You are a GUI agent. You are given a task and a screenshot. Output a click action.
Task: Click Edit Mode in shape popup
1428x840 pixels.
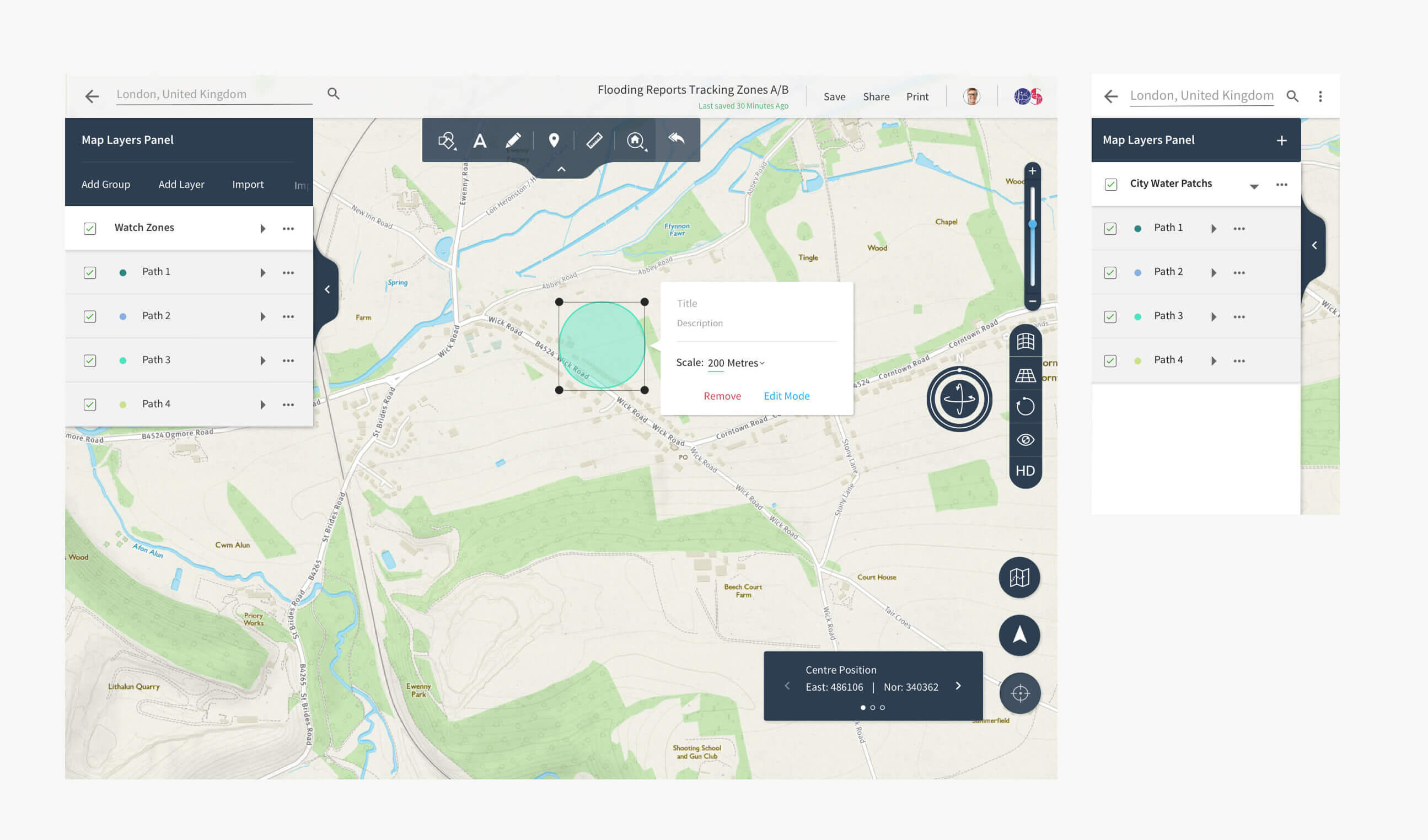pos(786,396)
